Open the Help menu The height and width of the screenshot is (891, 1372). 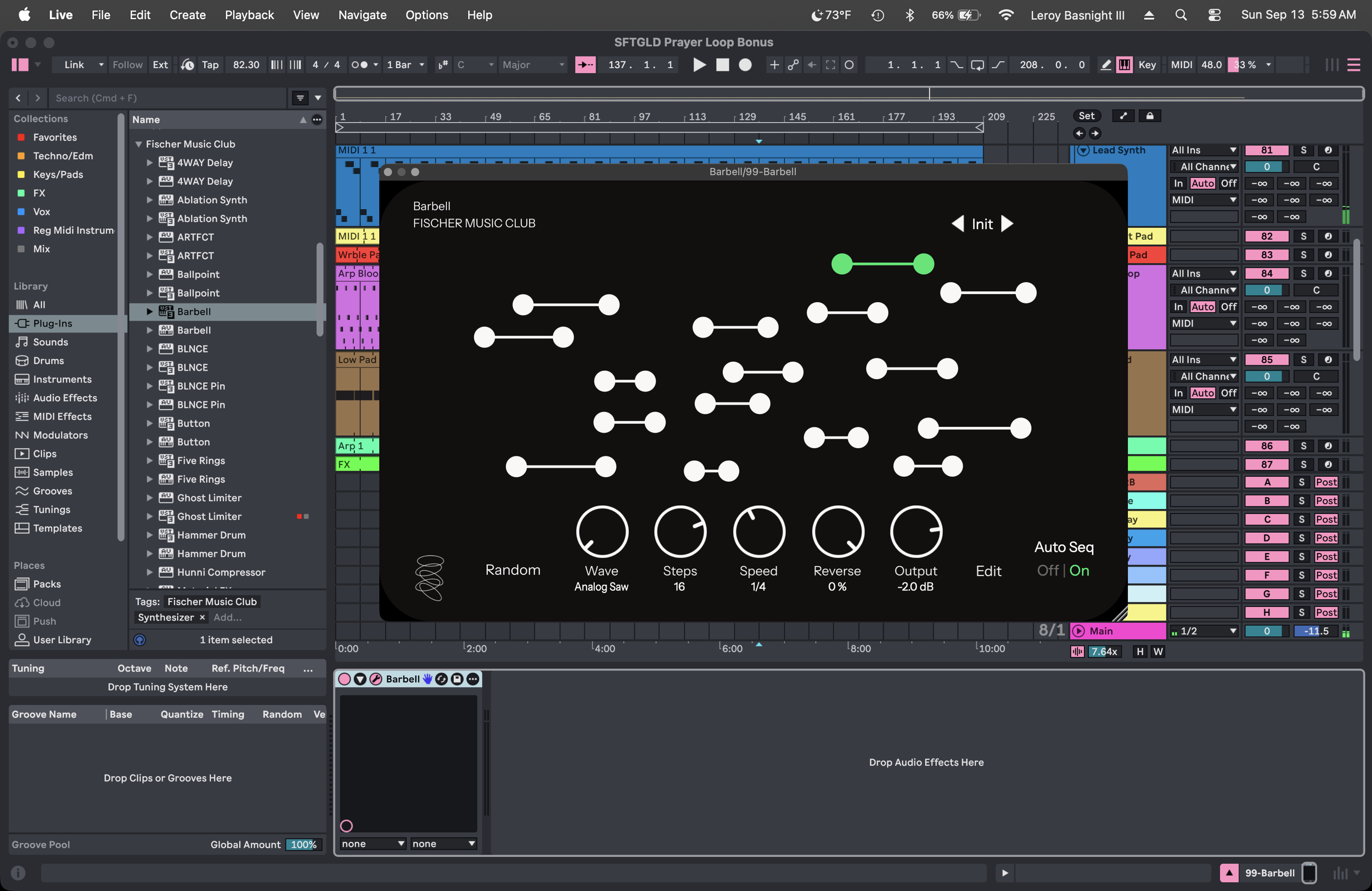point(479,15)
